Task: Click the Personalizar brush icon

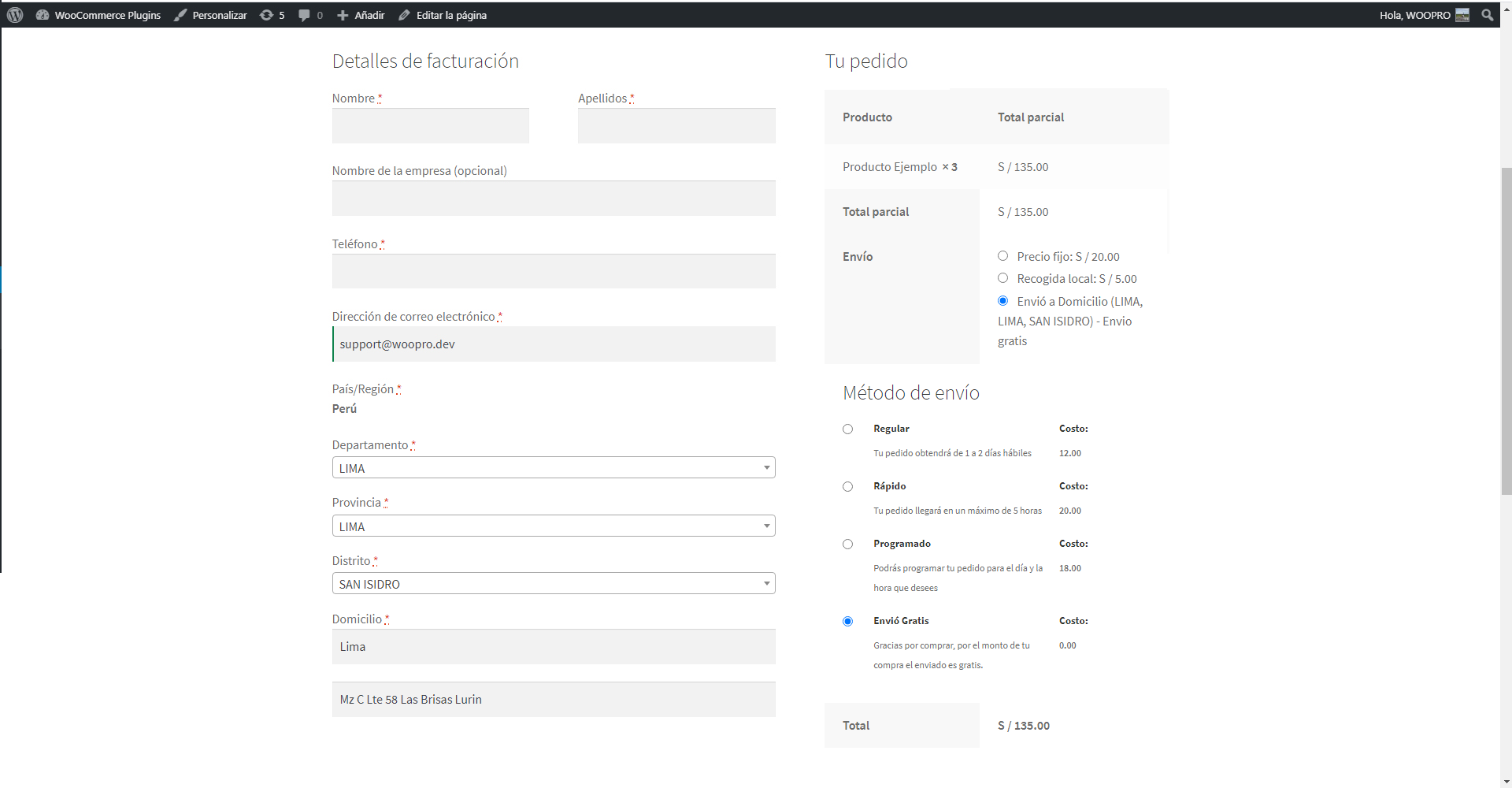Action: [x=181, y=15]
